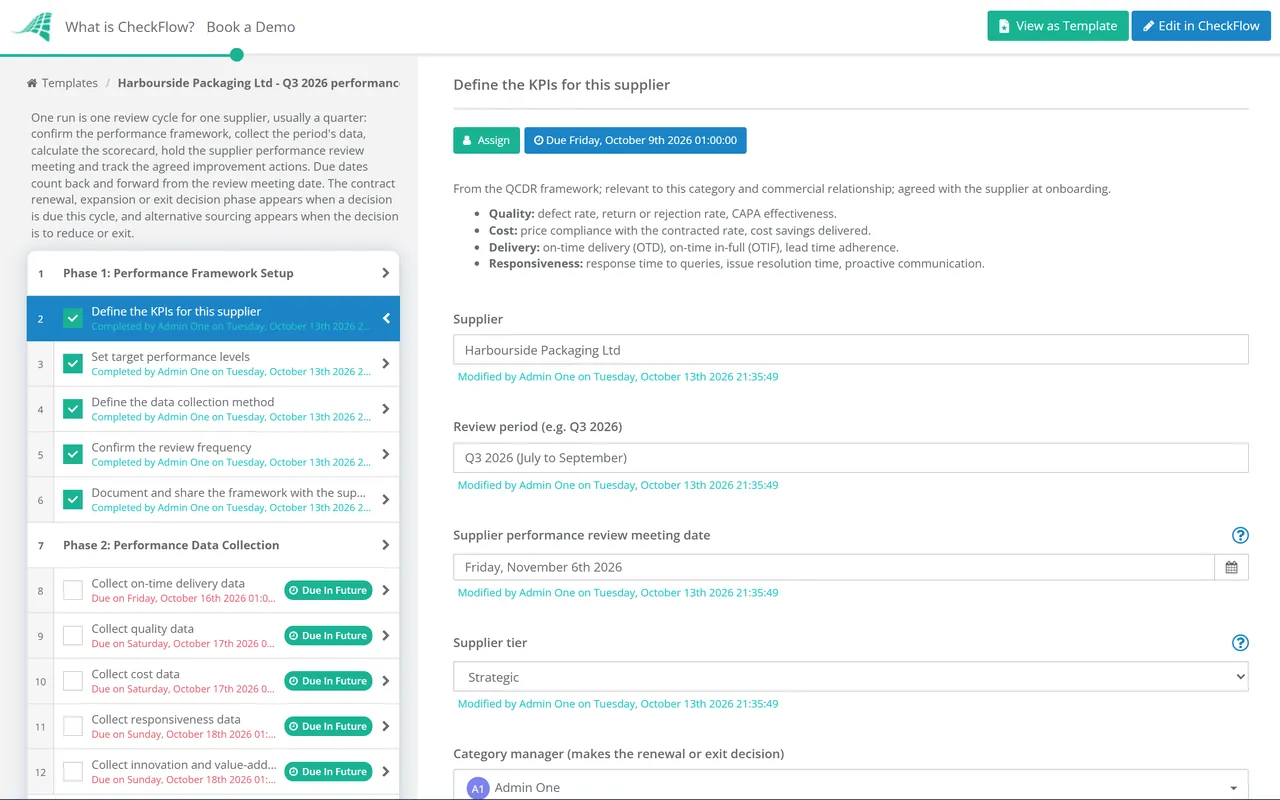Show help for Supplier tier field

(x=1240, y=643)
